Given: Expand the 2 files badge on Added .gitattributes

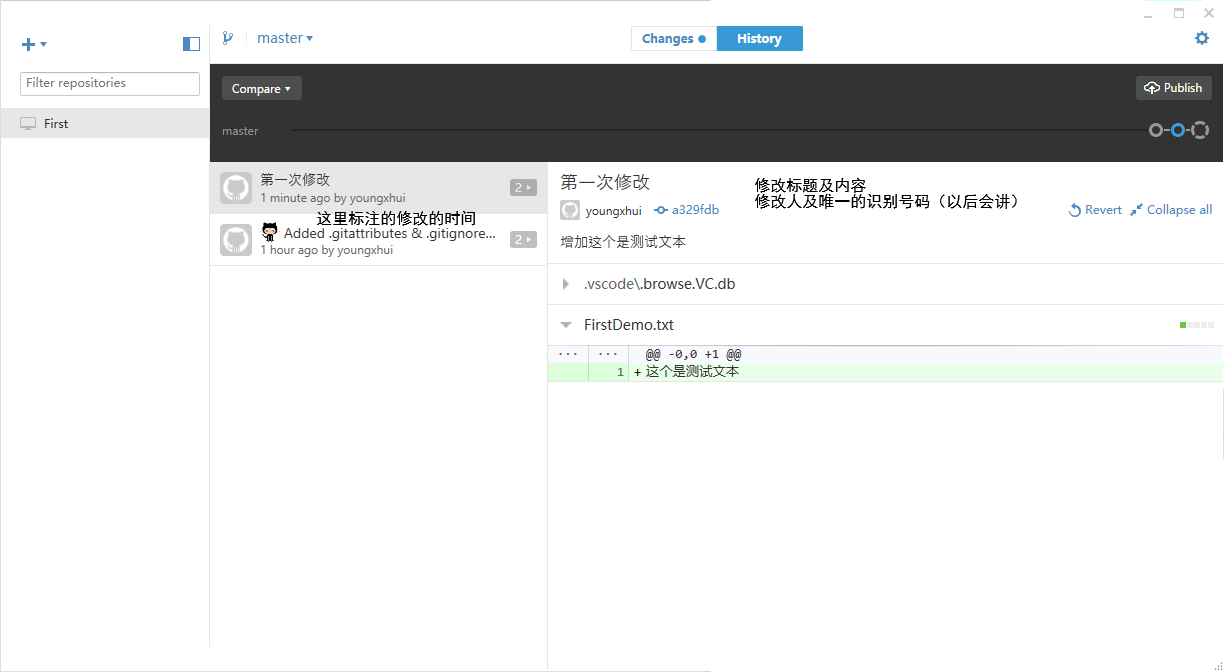Looking at the screenshot, I should pyautogui.click(x=523, y=239).
